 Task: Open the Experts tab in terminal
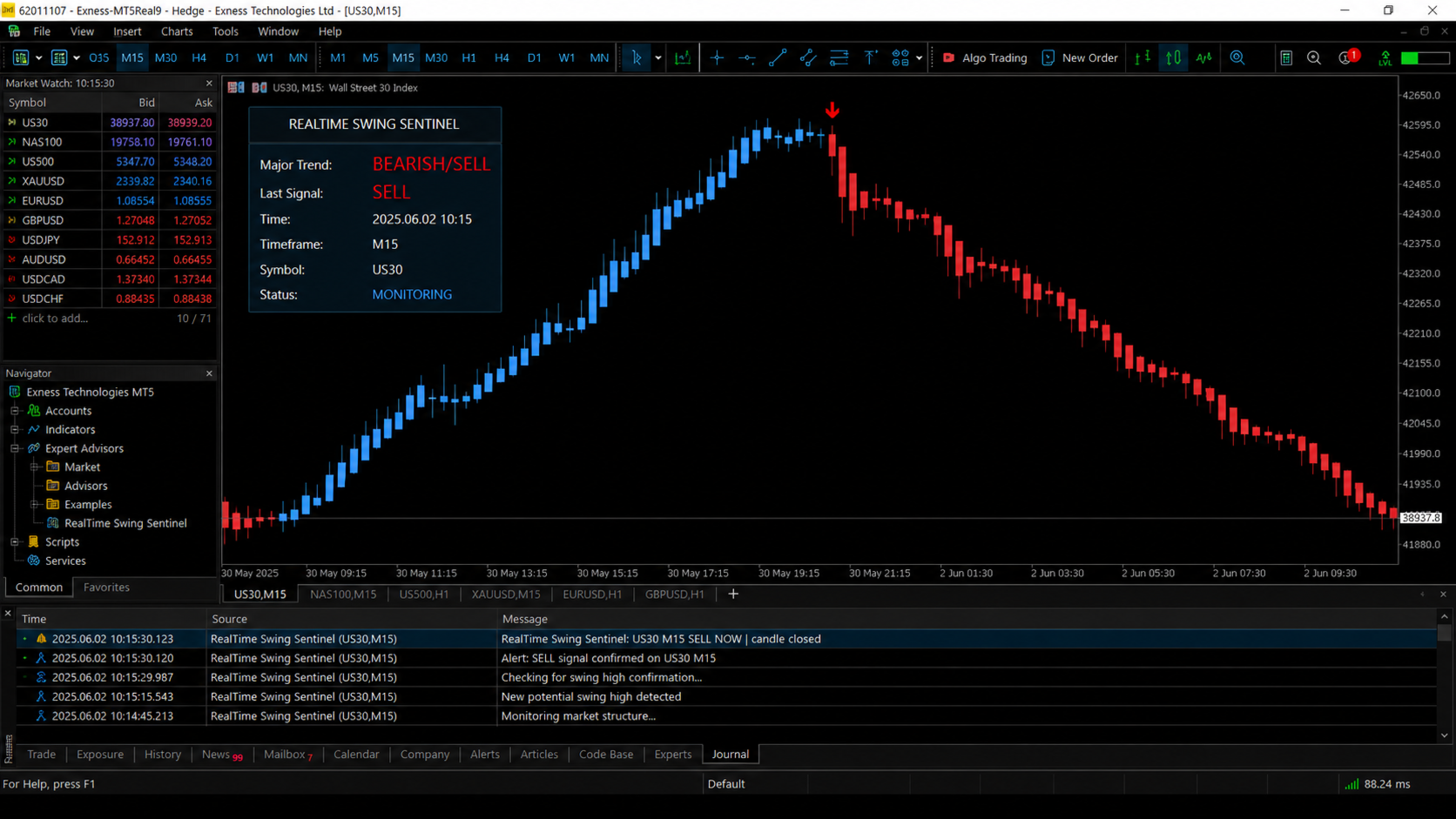(673, 755)
